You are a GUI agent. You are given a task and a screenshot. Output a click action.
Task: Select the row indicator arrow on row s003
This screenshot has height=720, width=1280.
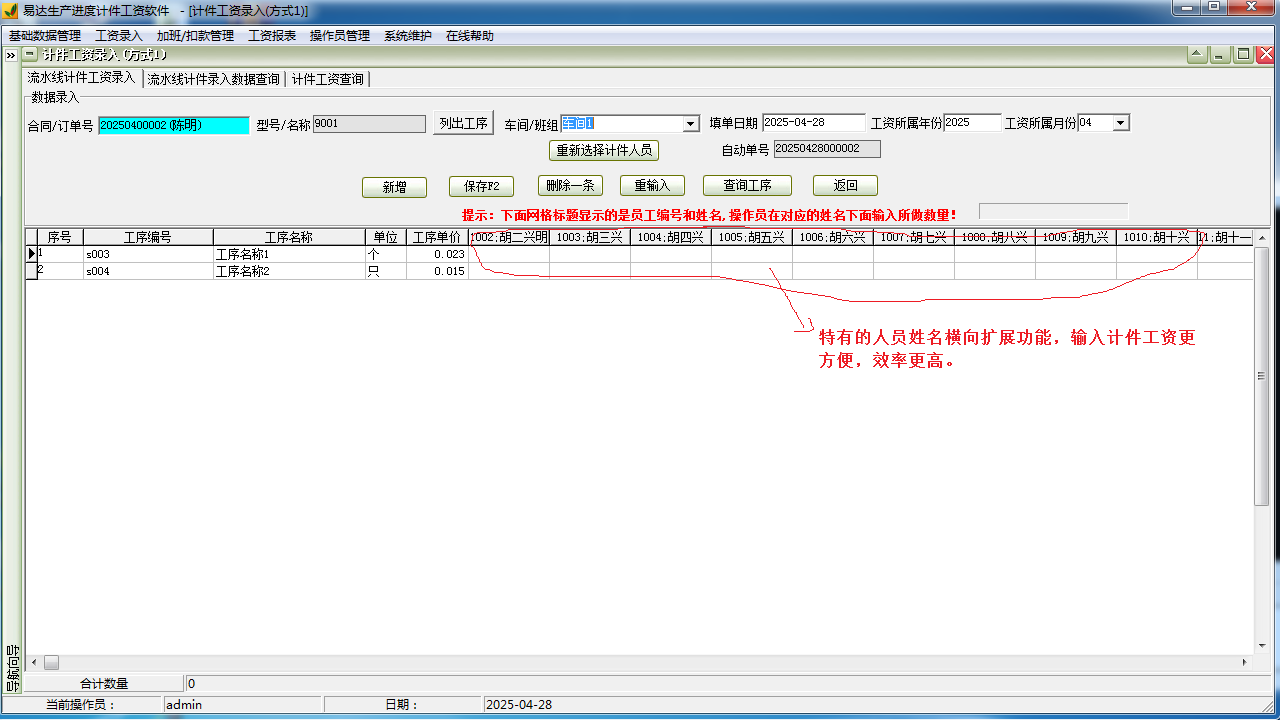(x=33, y=253)
